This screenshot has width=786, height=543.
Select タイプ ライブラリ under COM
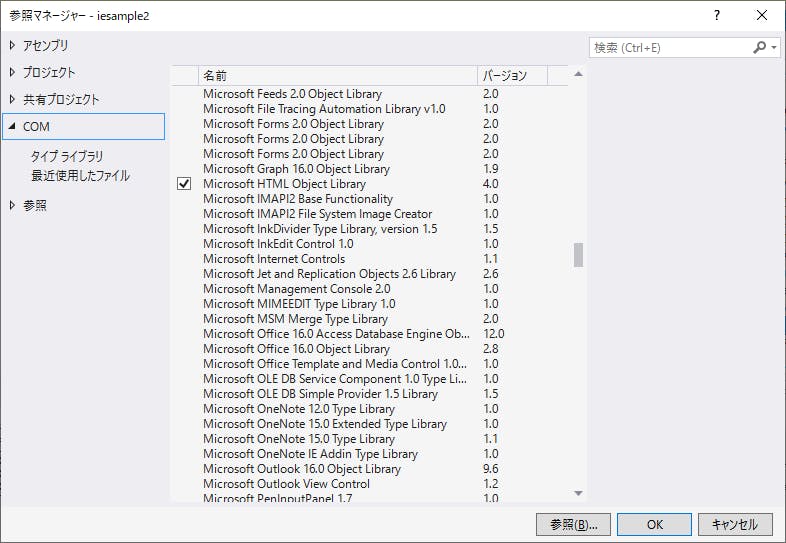point(67,156)
